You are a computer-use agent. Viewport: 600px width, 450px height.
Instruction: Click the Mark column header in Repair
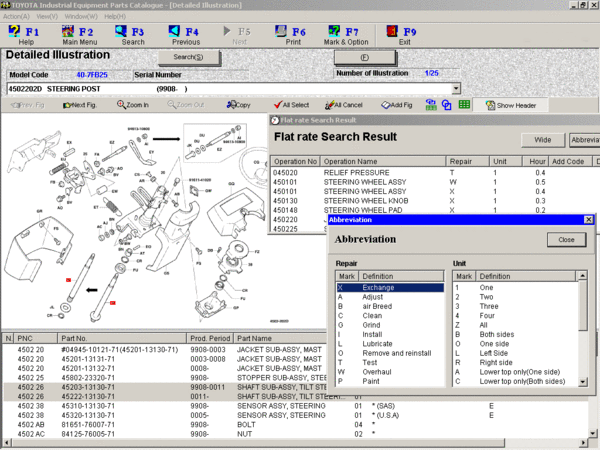tap(347, 276)
